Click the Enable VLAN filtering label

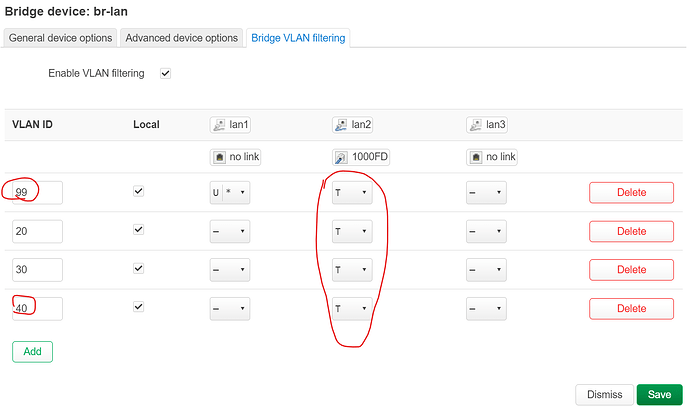pyautogui.click(x=96, y=73)
